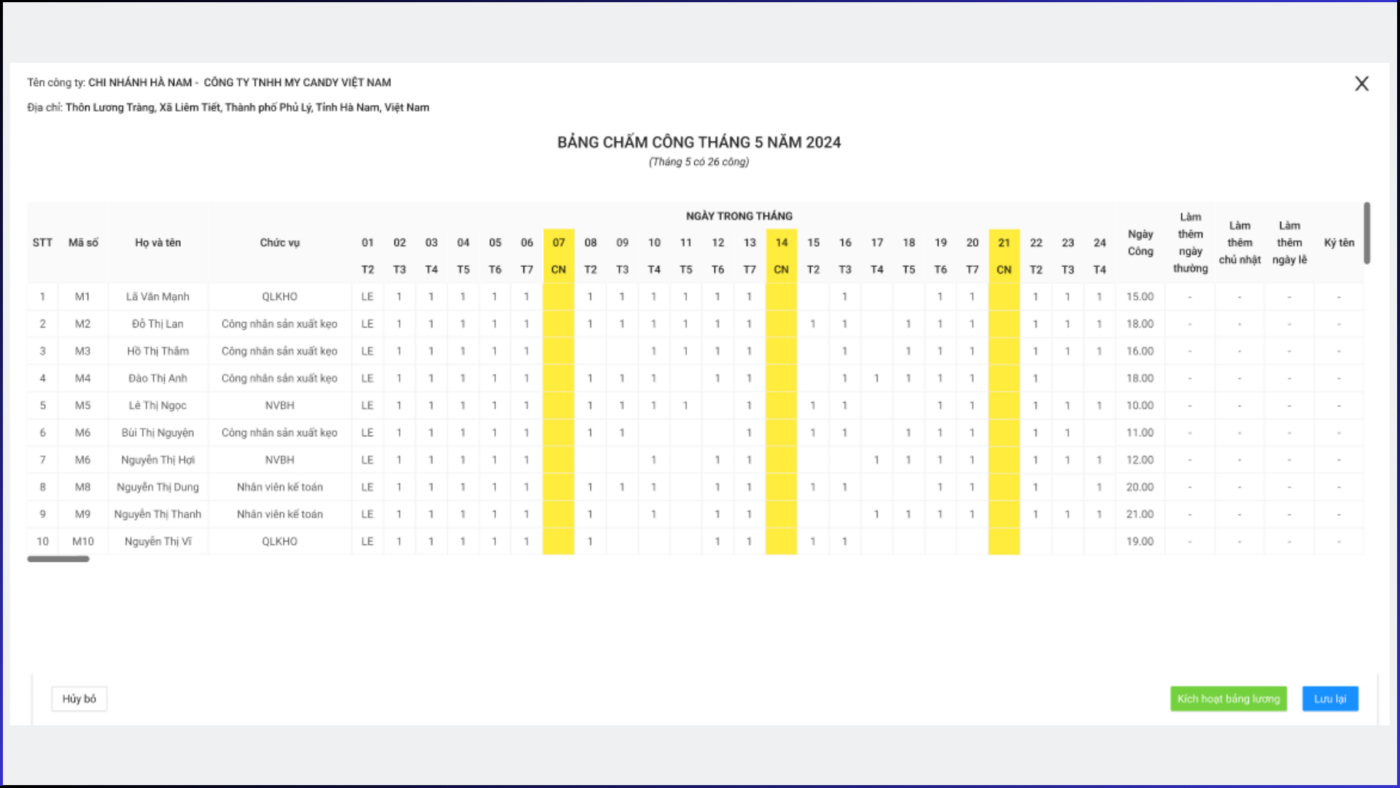This screenshot has height=788, width=1400.
Task: Close the timesheet dialog with the X
Action: coord(1361,84)
